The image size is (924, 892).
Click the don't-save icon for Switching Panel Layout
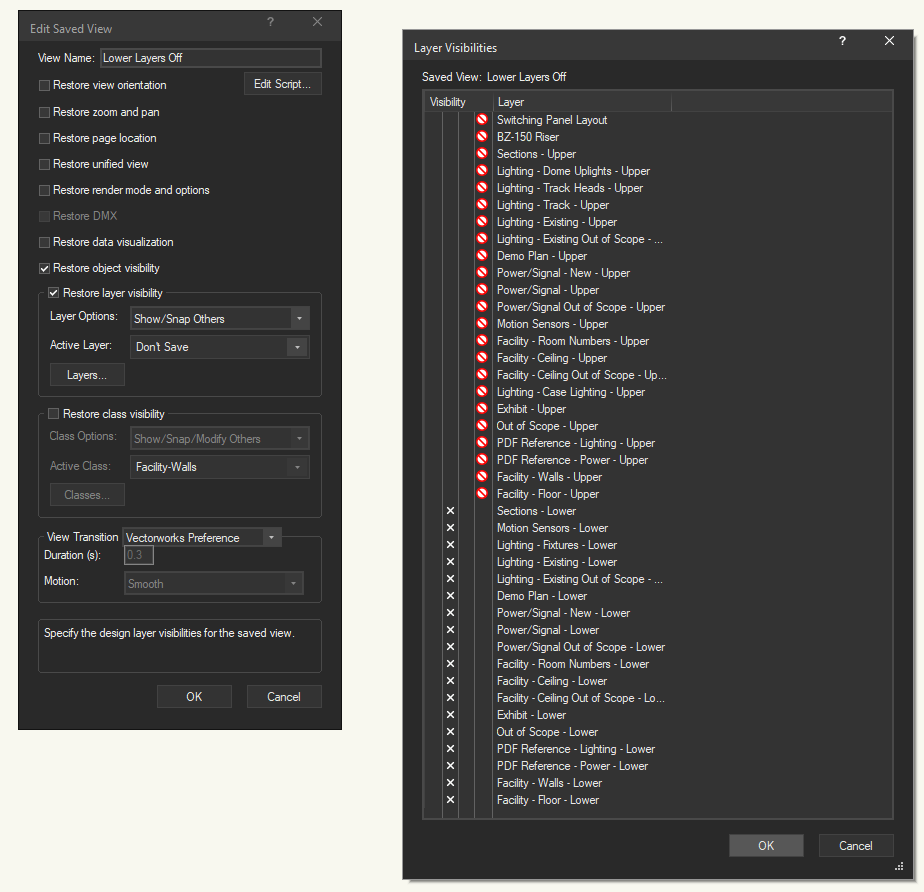tap(482, 120)
